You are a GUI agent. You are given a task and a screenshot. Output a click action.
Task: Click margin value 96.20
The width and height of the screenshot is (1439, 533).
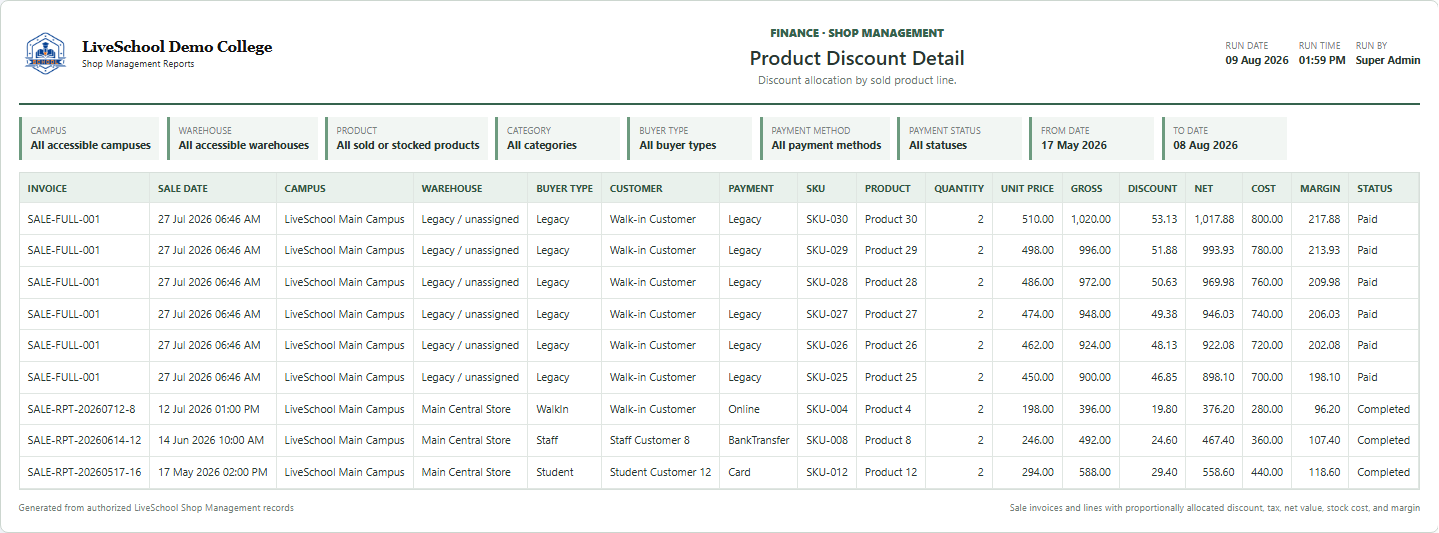1327,409
